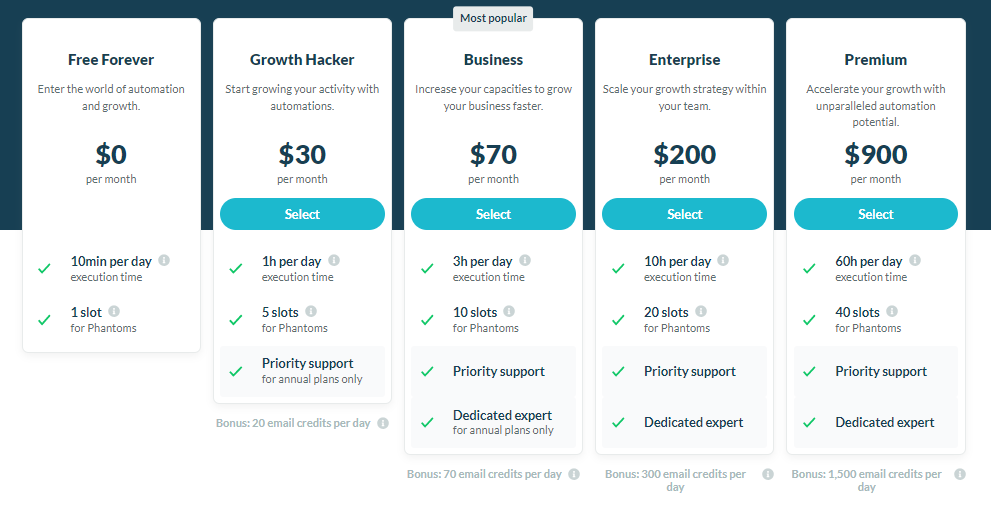Click info icon next to 10min per day
Image resolution: width=991 pixels, height=514 pixels.
point(164,260)
